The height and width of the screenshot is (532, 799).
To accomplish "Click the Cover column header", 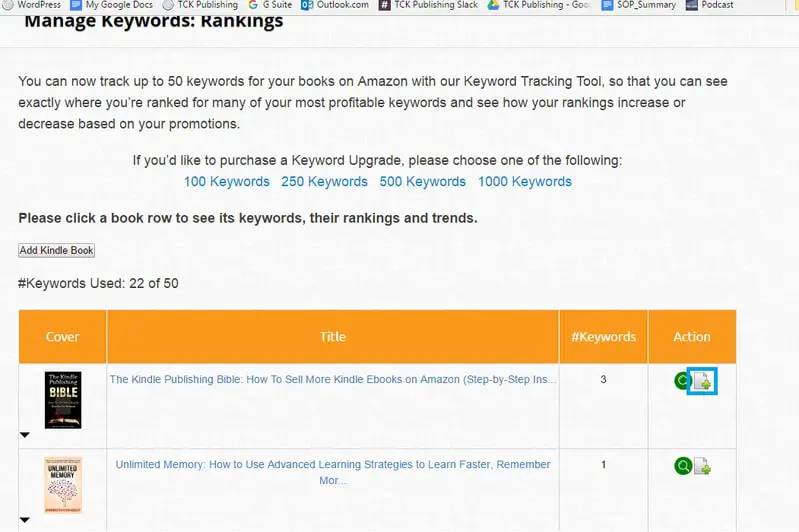I will (x=62, y=337).
